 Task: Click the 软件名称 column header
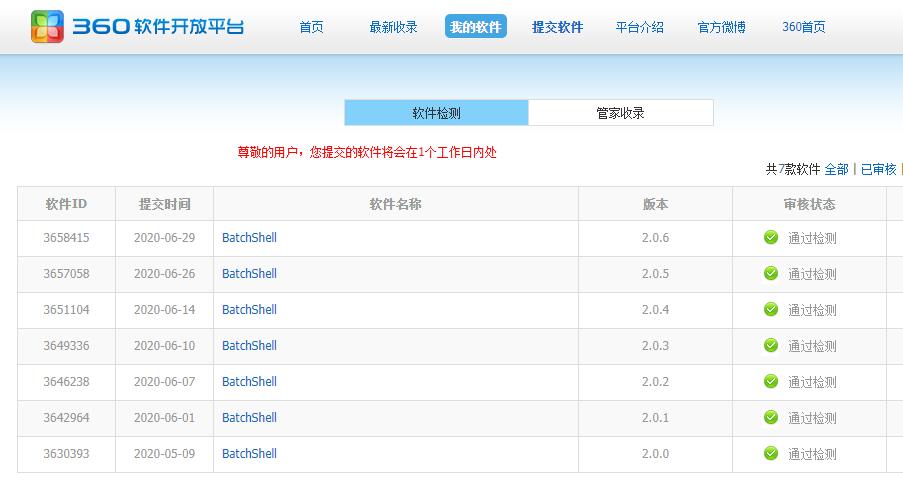396,204
